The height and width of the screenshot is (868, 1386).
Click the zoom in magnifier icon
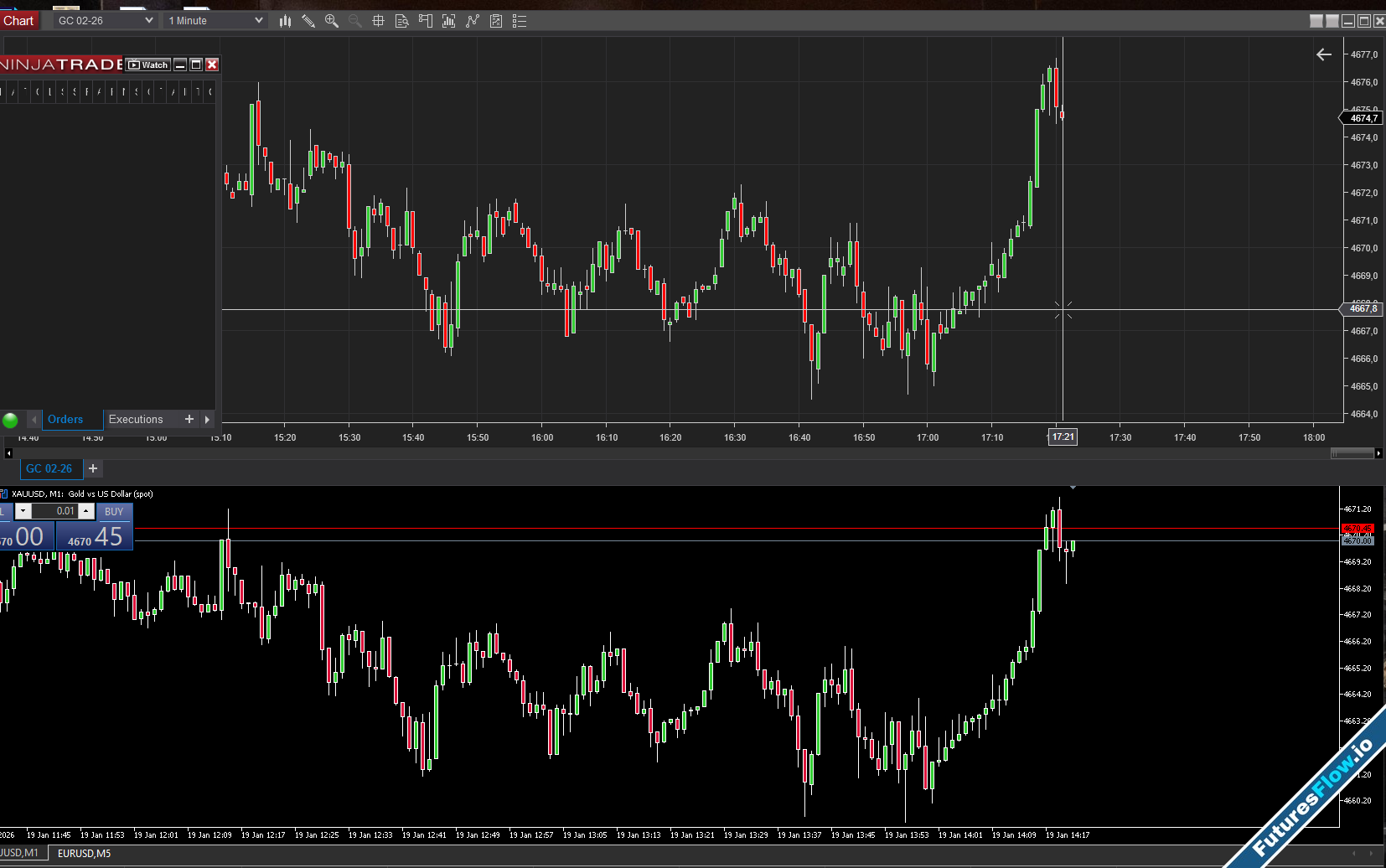tap(332, 21)
